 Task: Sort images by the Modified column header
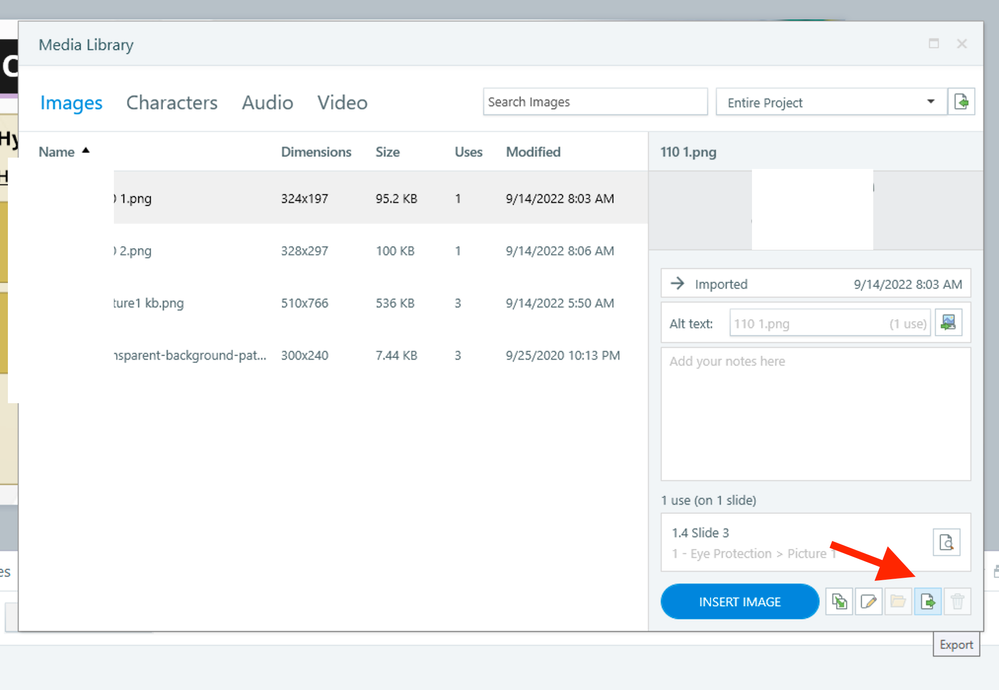point(533,152)
